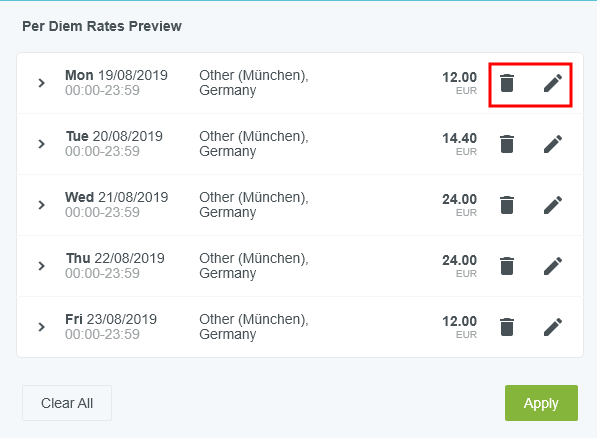
Task: Delete the Tue 20/08/2019 rate row
Action: [x=507, y=144]
